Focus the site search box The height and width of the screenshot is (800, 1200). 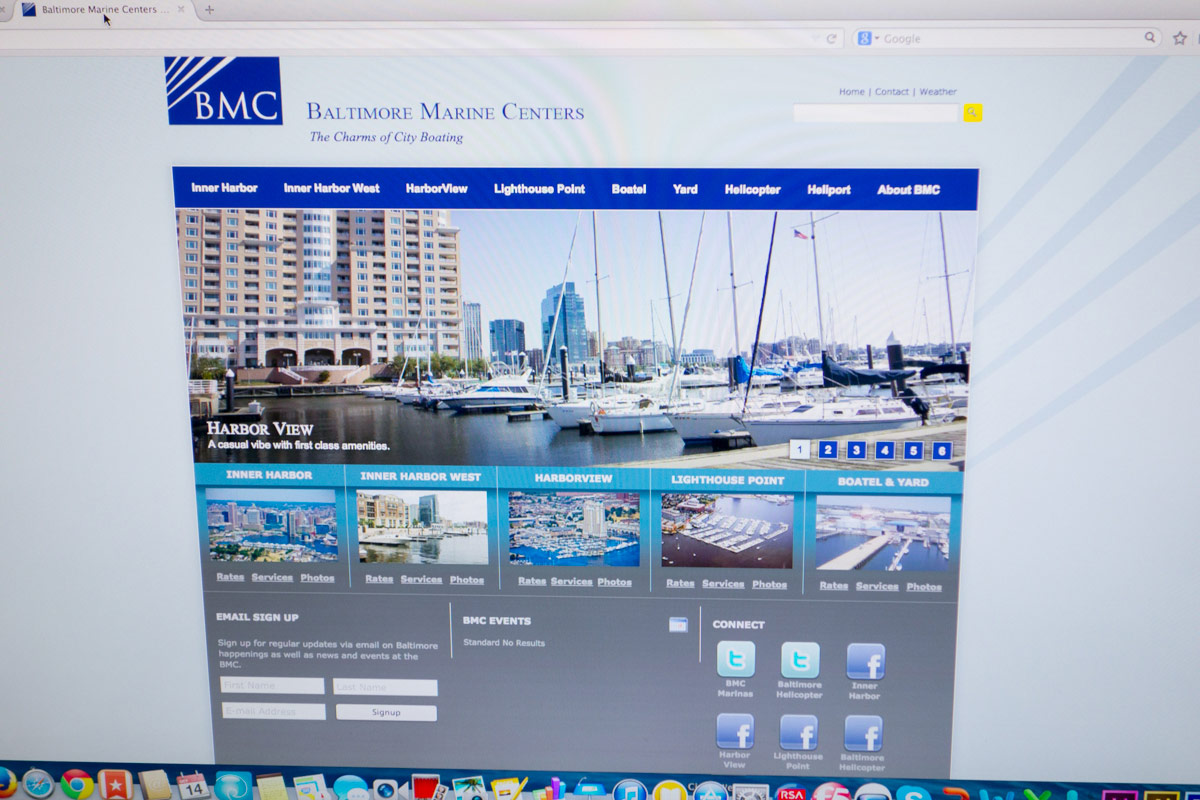coord(876,113)
